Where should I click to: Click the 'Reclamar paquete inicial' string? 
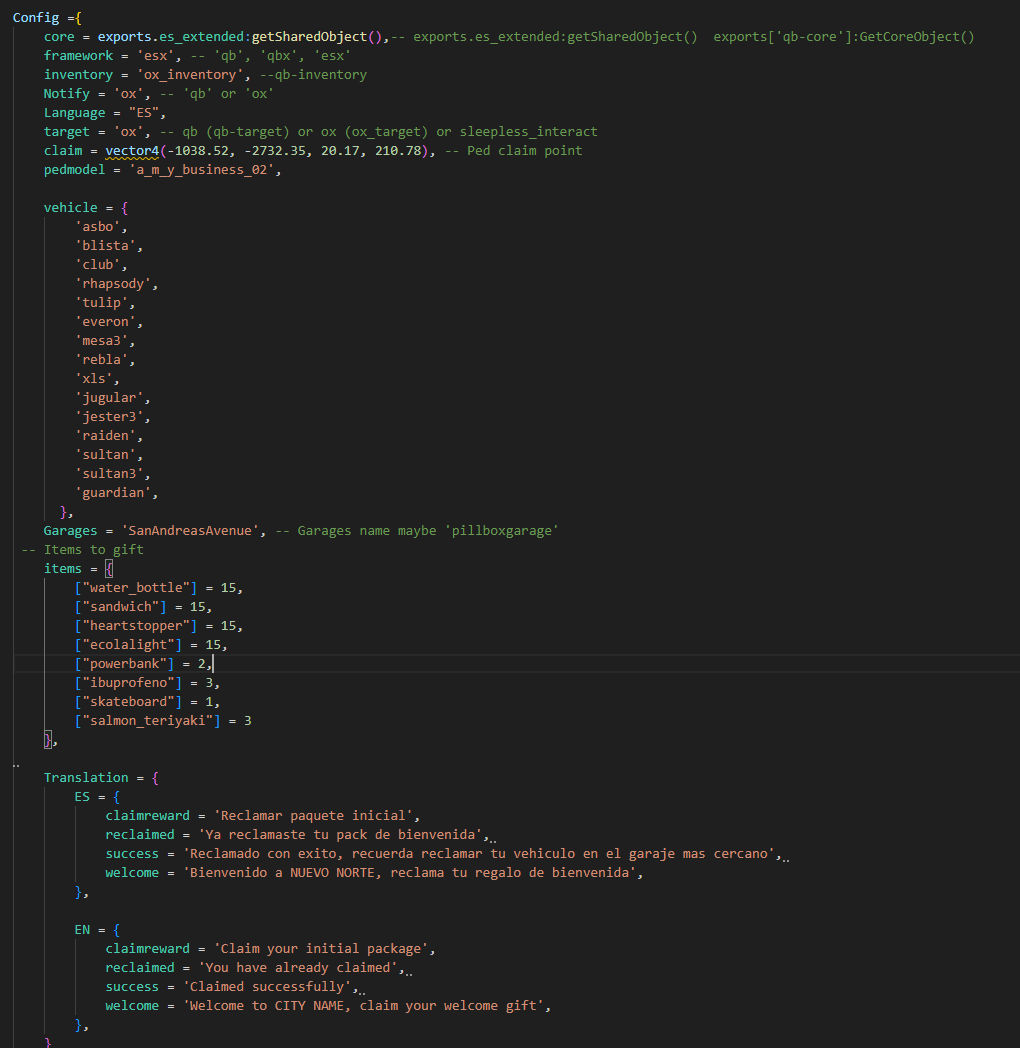313,816
